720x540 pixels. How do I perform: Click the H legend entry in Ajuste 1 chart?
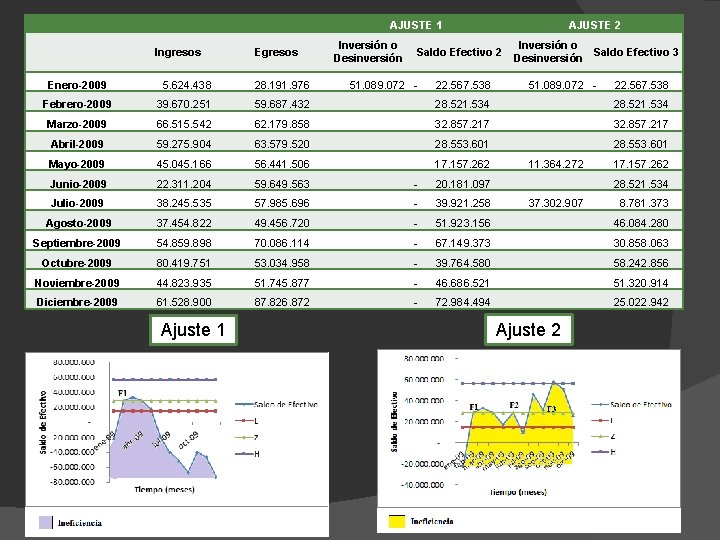click(x=248, y=454)
